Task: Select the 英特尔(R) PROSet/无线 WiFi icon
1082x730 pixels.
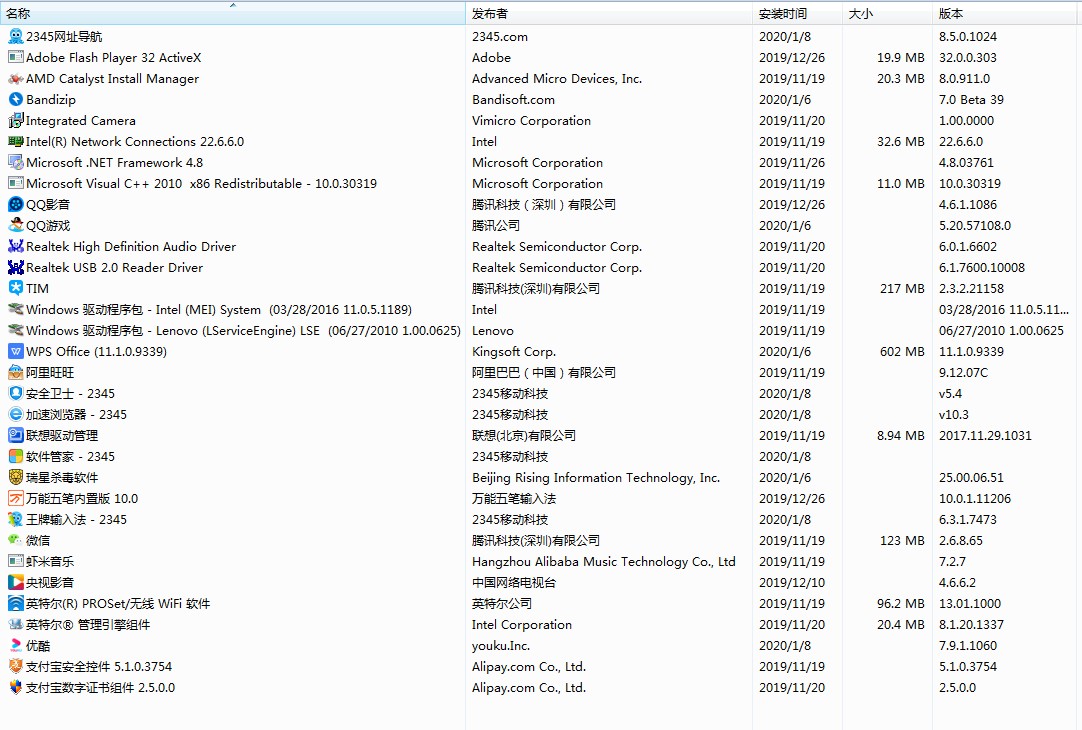Action: [x=15, y=604]
